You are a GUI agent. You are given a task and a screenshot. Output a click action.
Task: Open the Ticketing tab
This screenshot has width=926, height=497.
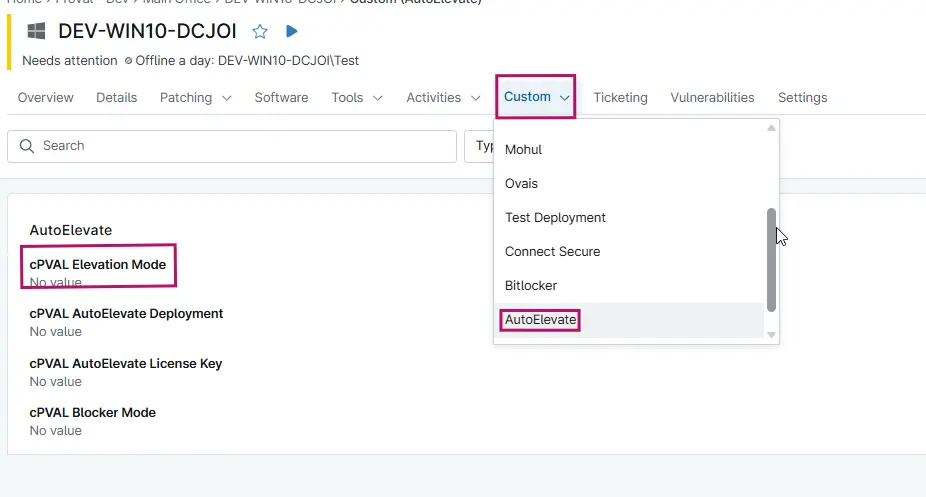pyautogui.click(x=620, y=97)
